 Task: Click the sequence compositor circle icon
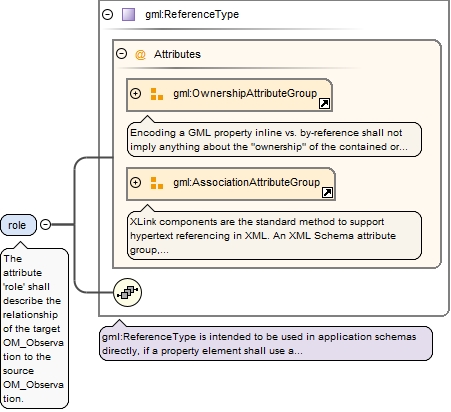[x=127, y=292]
